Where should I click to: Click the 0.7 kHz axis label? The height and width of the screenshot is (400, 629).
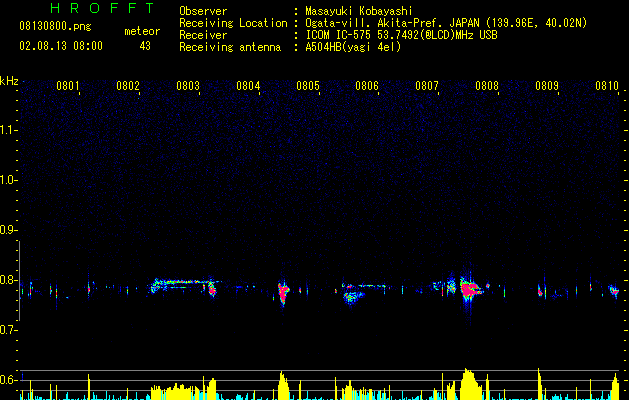tap(8, 330)
